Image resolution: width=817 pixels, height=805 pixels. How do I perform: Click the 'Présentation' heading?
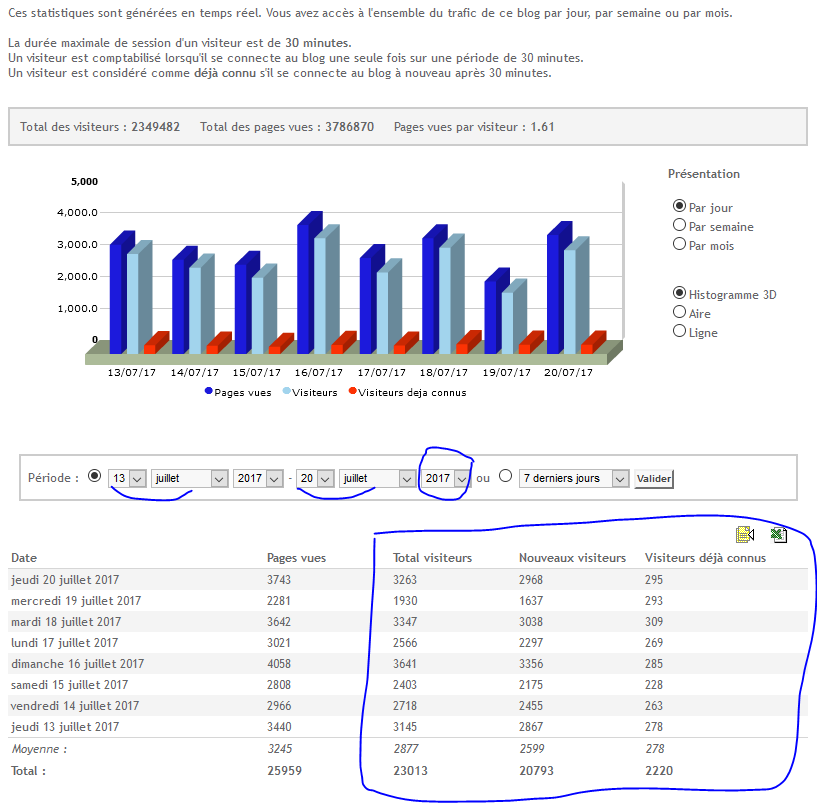click(704, 174)
